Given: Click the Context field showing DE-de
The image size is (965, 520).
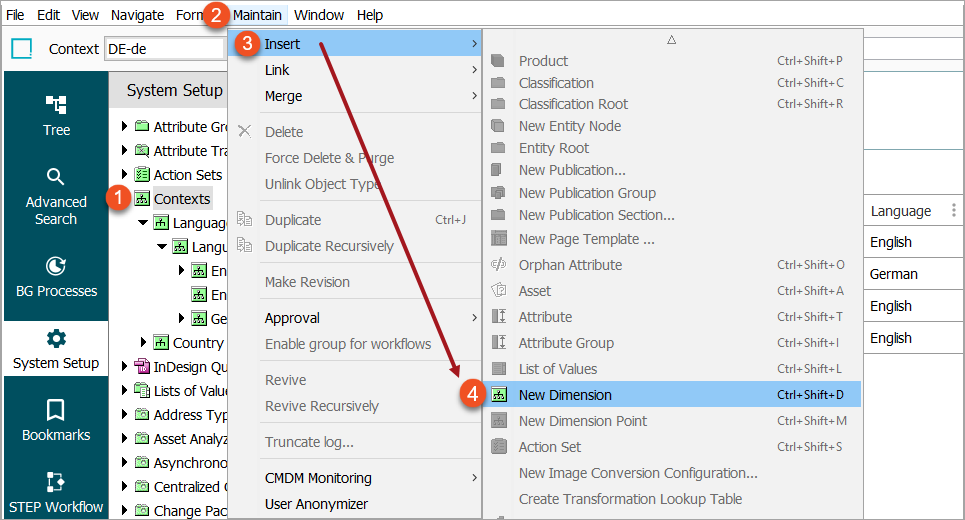Looking at the screenshot, I should [163, 49].
